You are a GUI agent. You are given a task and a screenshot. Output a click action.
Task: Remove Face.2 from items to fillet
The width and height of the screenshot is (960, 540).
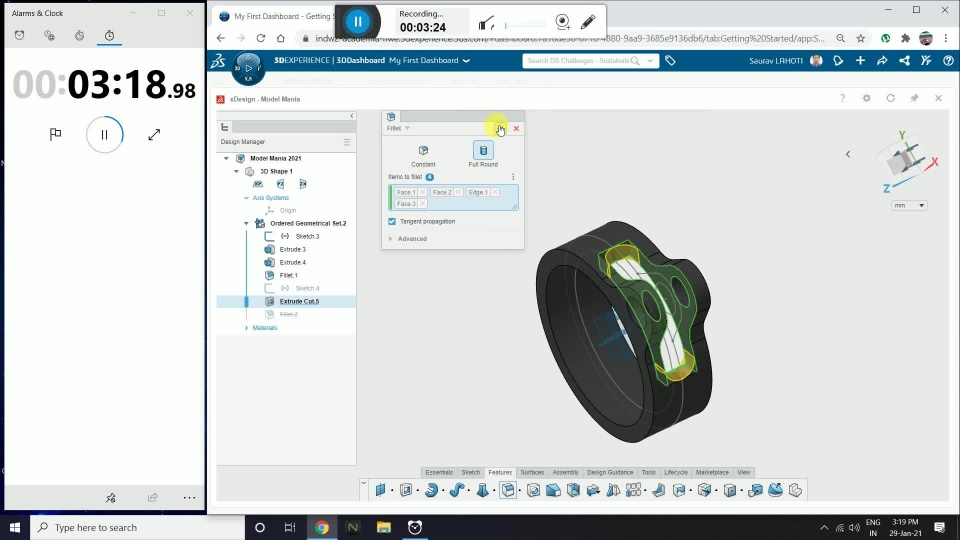pos(458,192)
